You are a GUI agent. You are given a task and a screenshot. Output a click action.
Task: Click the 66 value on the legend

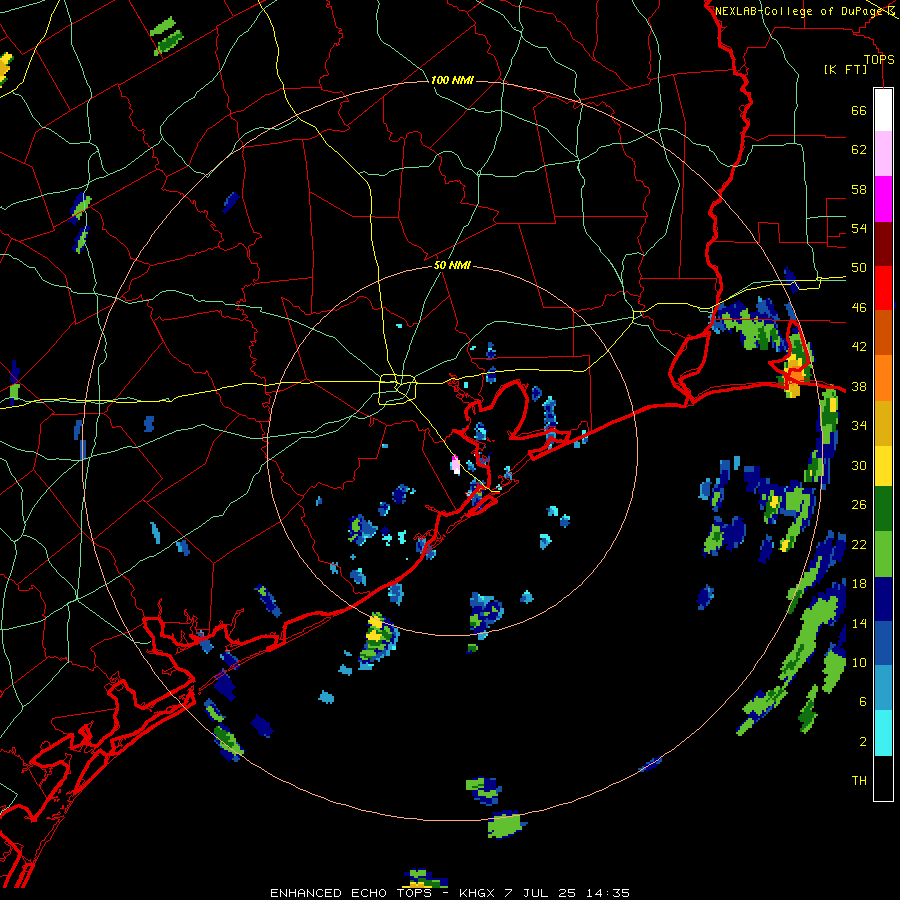[x=859, y=111]
